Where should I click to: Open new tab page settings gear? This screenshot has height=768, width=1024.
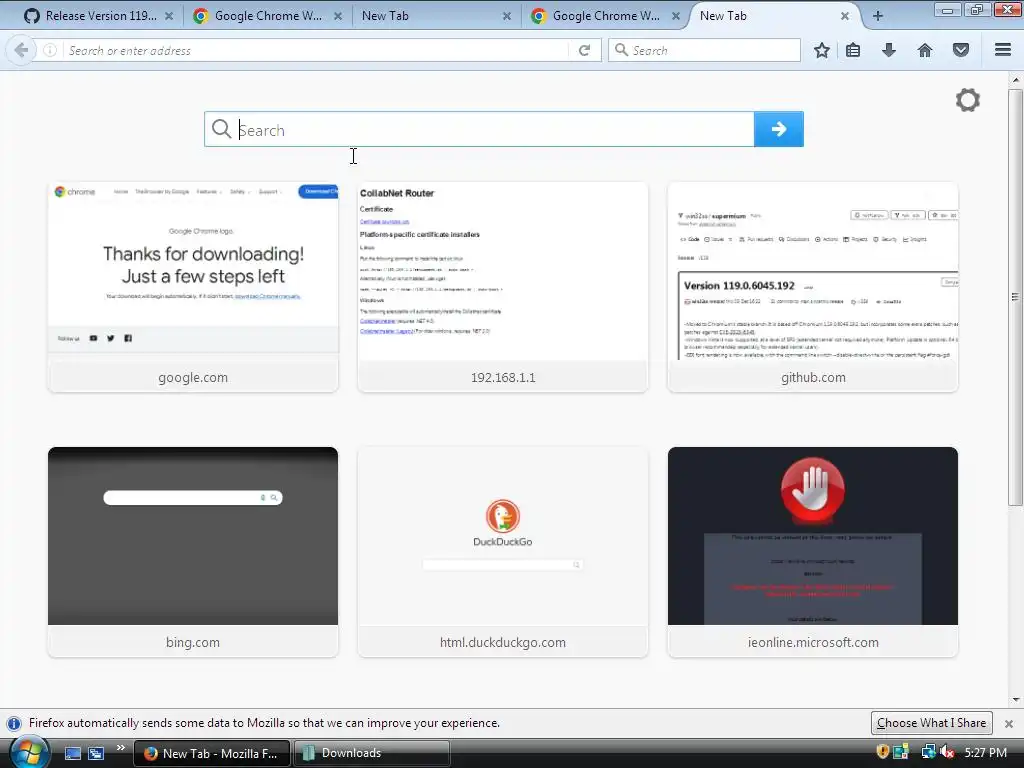click(x=968, y=100)
